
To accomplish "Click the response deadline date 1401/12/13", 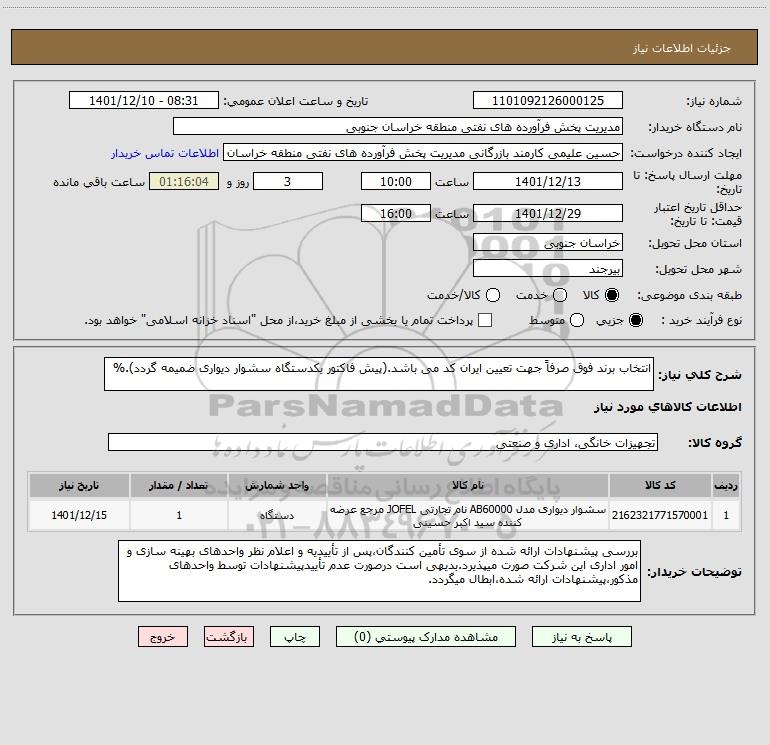I will 548,181.
